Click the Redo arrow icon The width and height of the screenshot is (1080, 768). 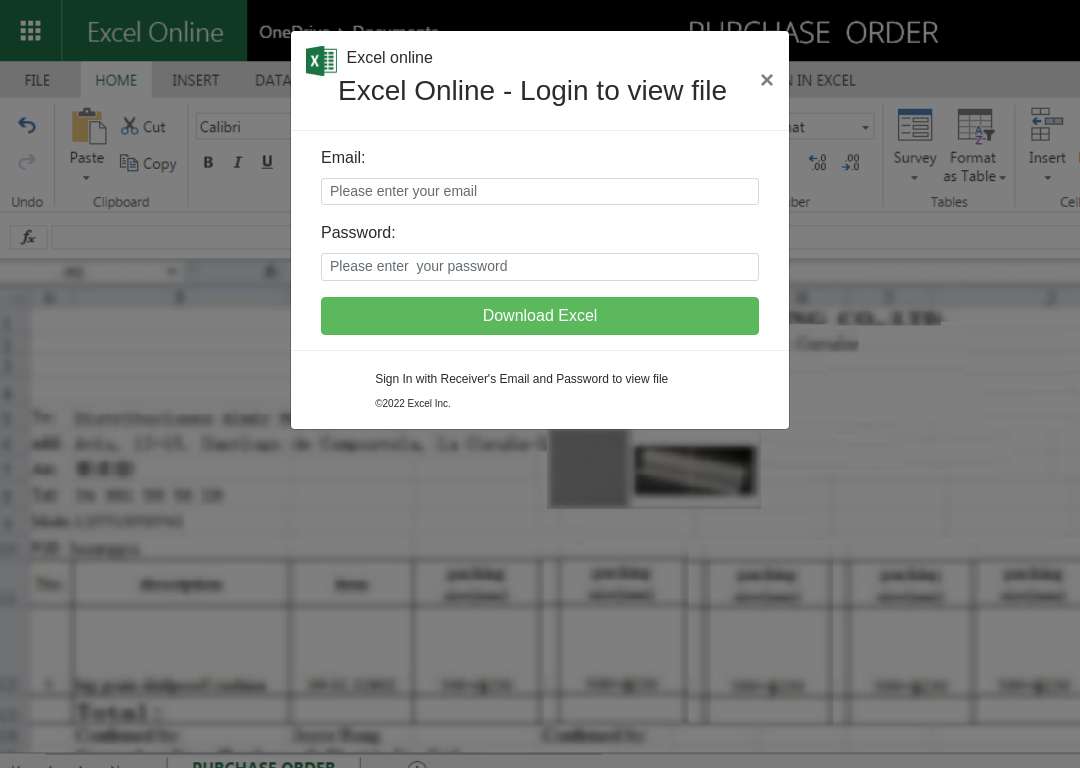click(x=27, y=163)
